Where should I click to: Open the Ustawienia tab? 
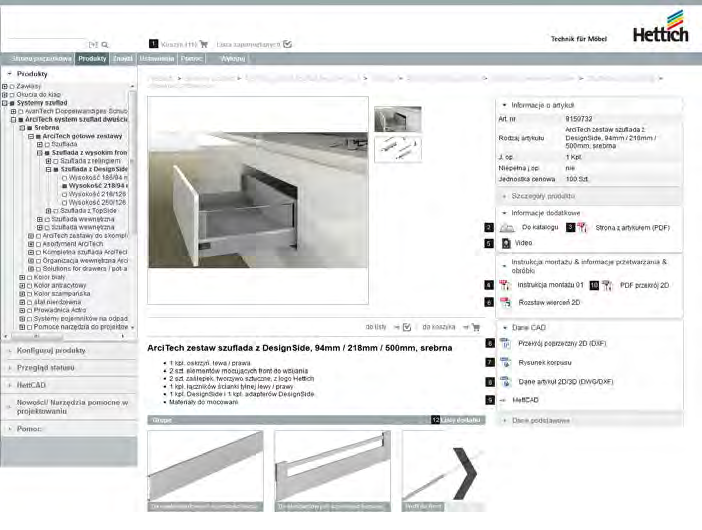157,59
